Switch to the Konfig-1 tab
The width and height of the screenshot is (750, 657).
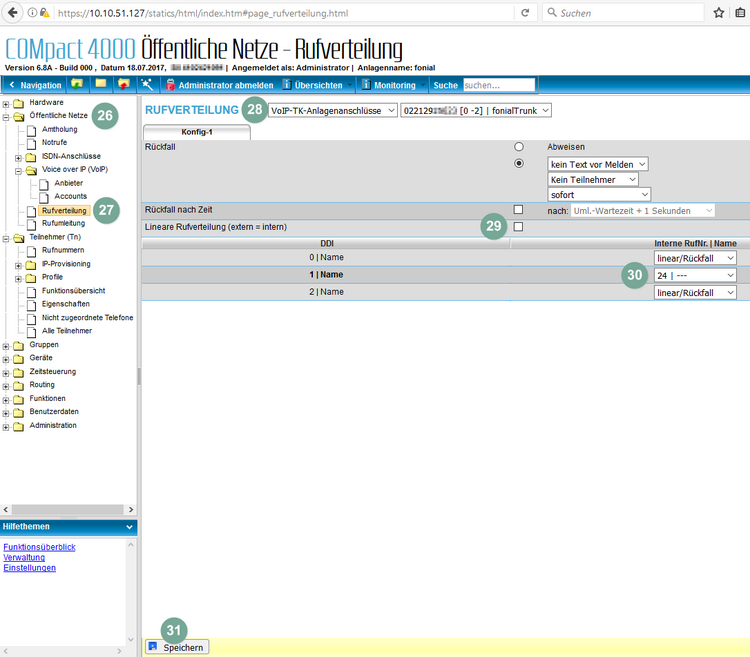(x=197, y=132)
